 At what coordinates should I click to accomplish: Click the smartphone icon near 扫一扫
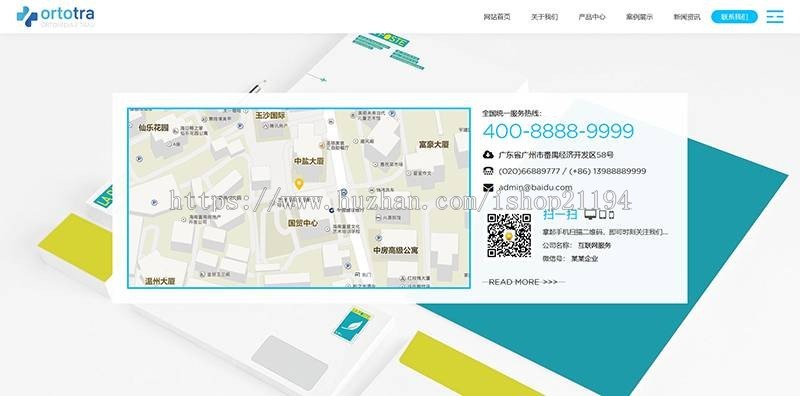pos(611,215)
